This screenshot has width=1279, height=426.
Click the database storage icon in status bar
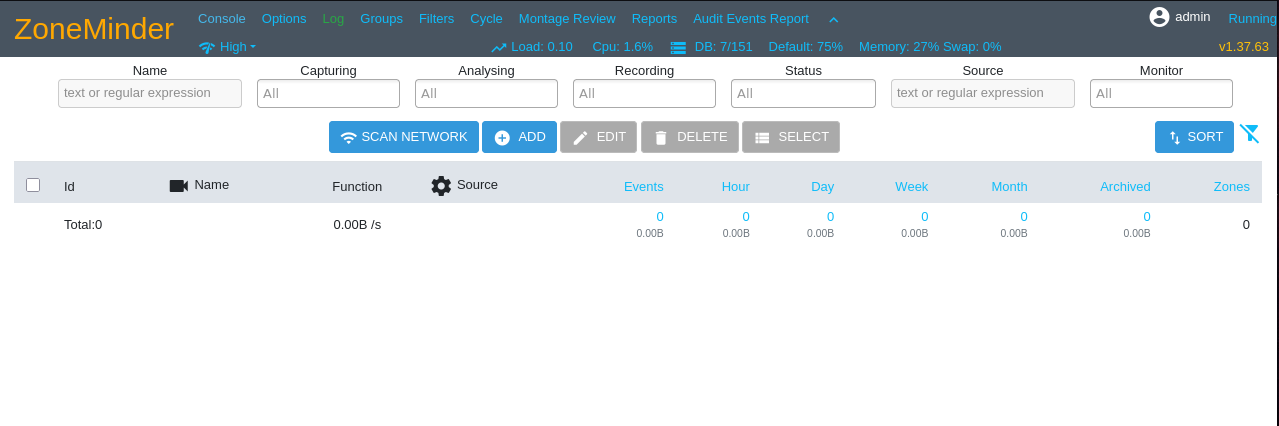point(678,47)
